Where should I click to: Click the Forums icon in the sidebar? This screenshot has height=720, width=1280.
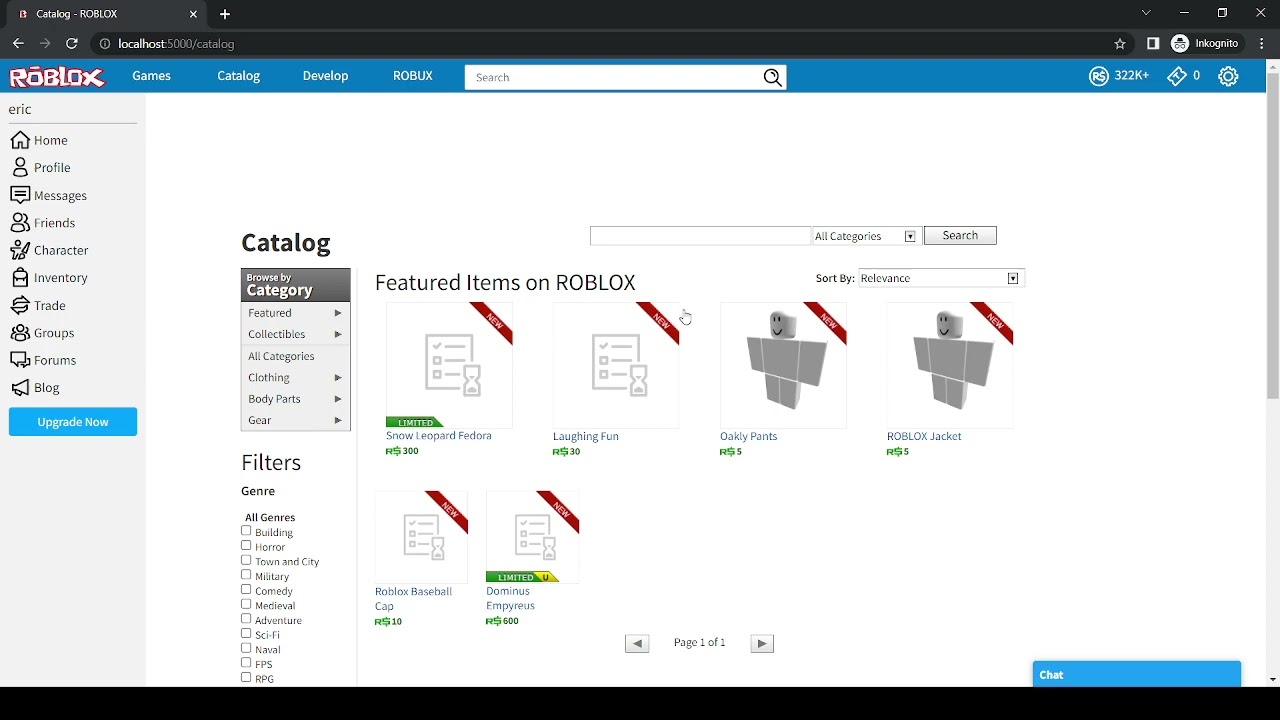(20, 360)
